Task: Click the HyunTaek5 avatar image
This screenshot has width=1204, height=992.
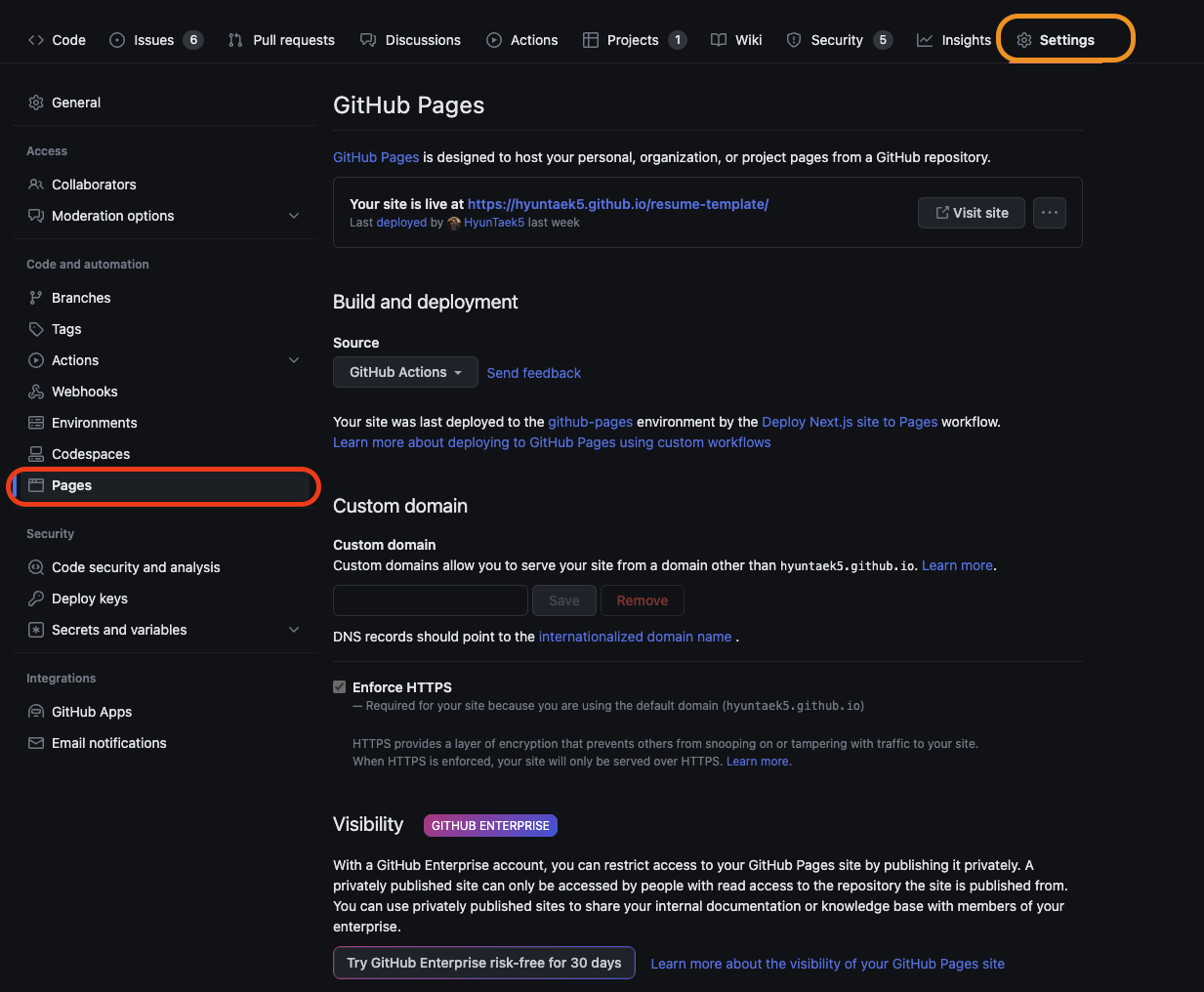Action: [x=454, y=223]
